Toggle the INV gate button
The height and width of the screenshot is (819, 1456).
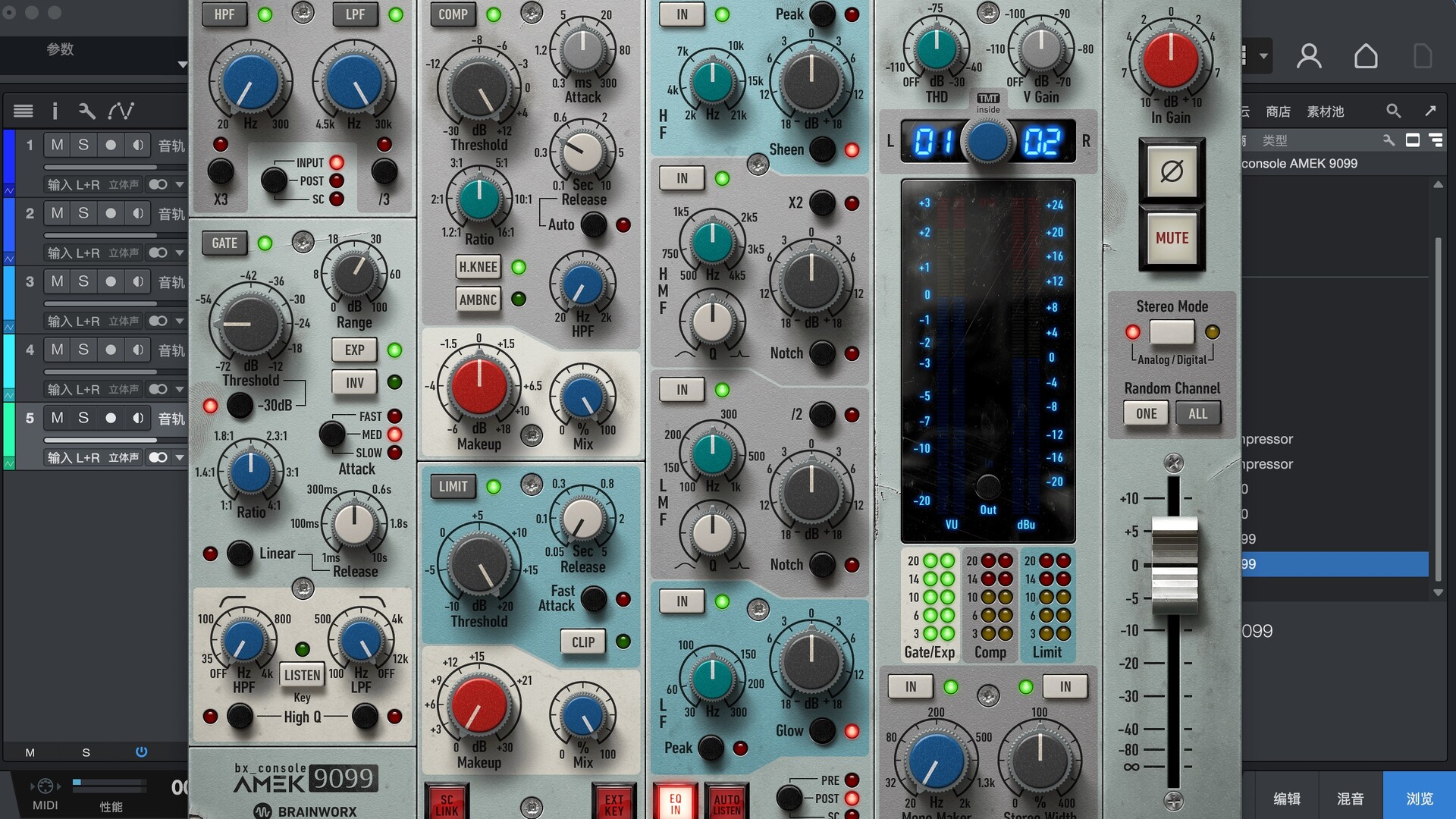[354, 383]
